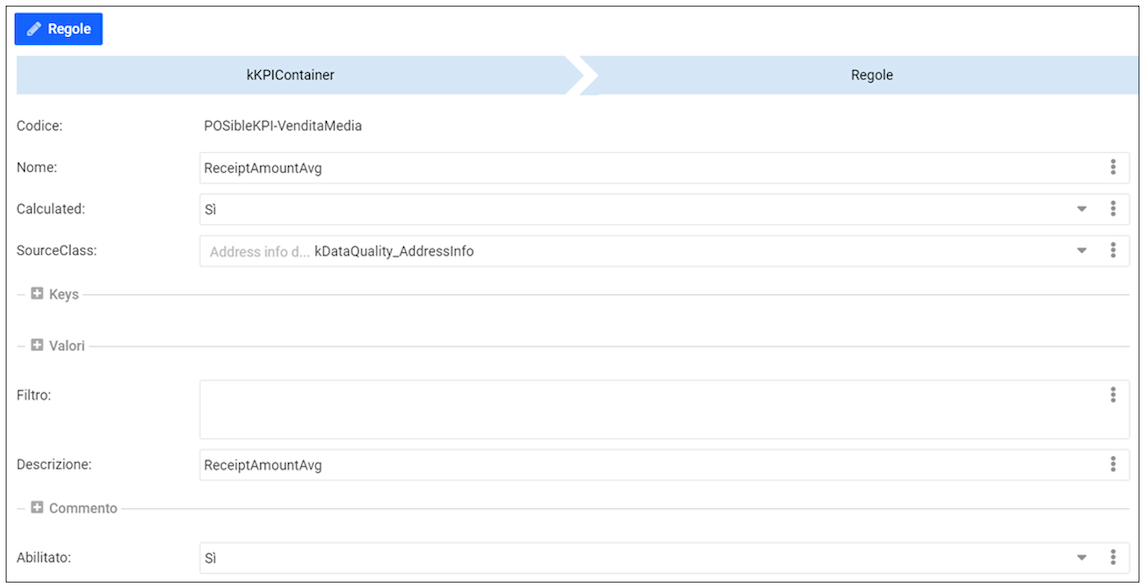Click the kebab icon next to Abilitato
The height and width of the screenshot is (586, 1144).
(x=1112, y=558)
